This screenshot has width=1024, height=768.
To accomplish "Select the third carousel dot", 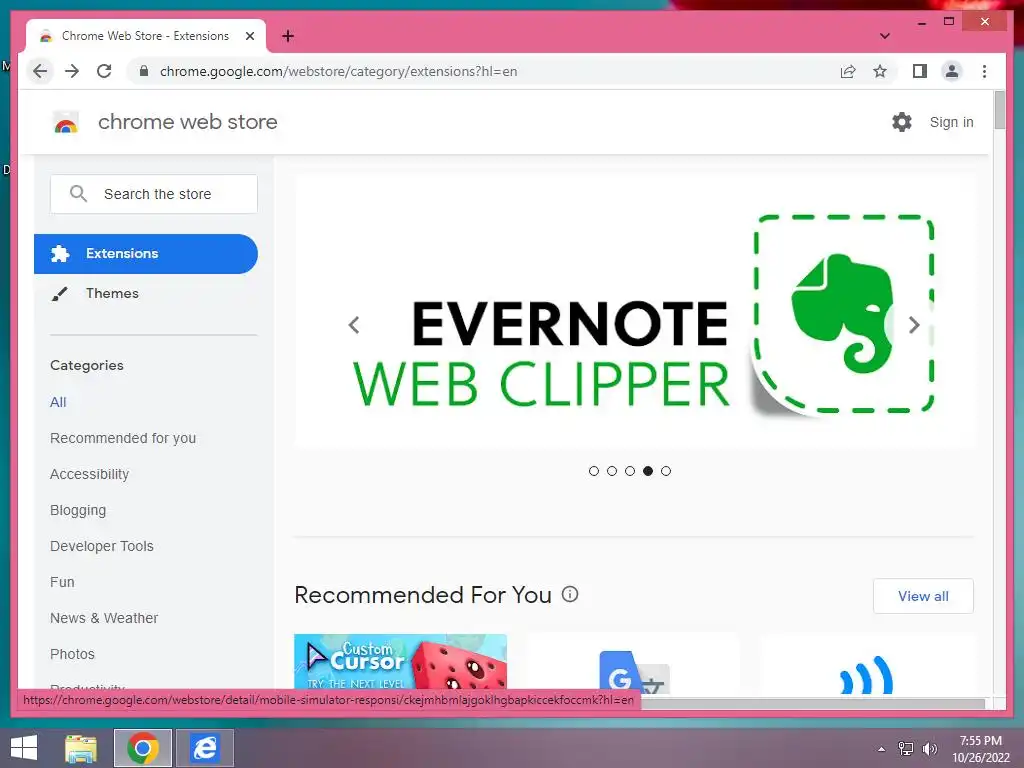I will click(630, 471).
